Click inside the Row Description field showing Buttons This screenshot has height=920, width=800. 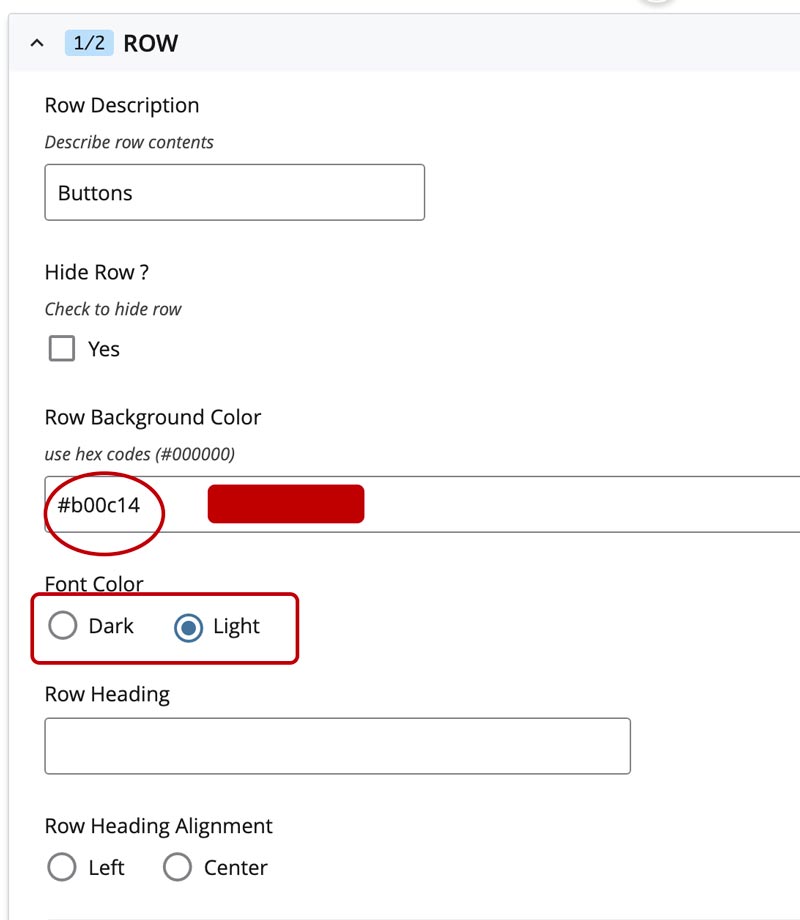point(234,192)
